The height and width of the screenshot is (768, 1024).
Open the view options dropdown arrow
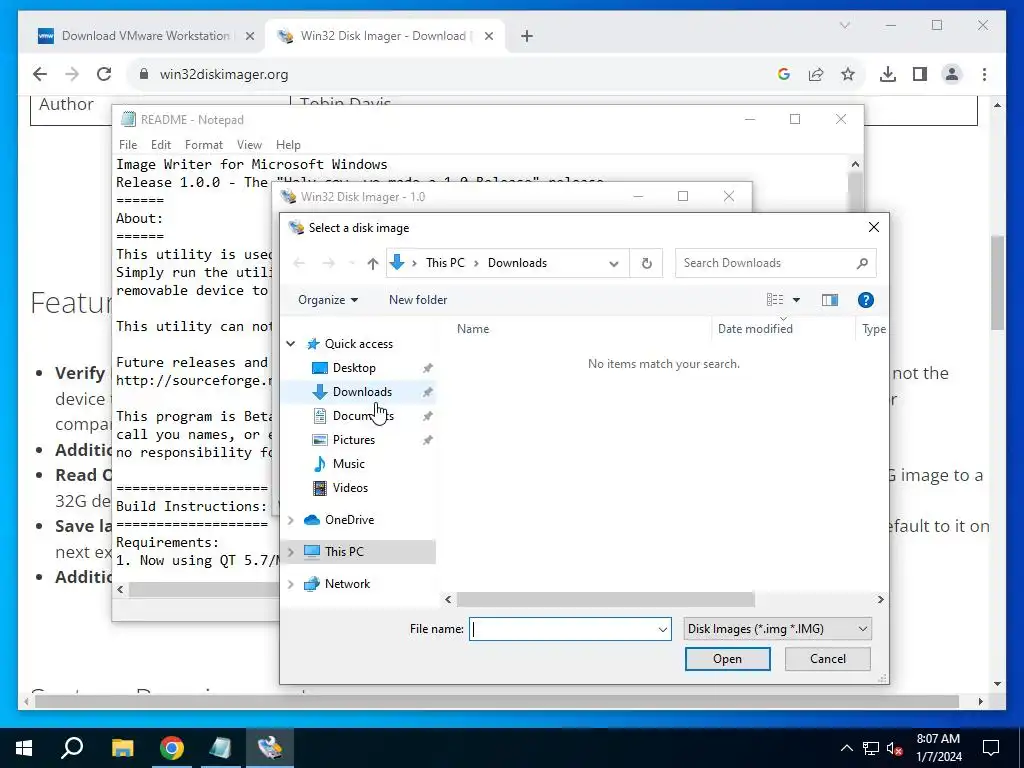coord(796,300)
